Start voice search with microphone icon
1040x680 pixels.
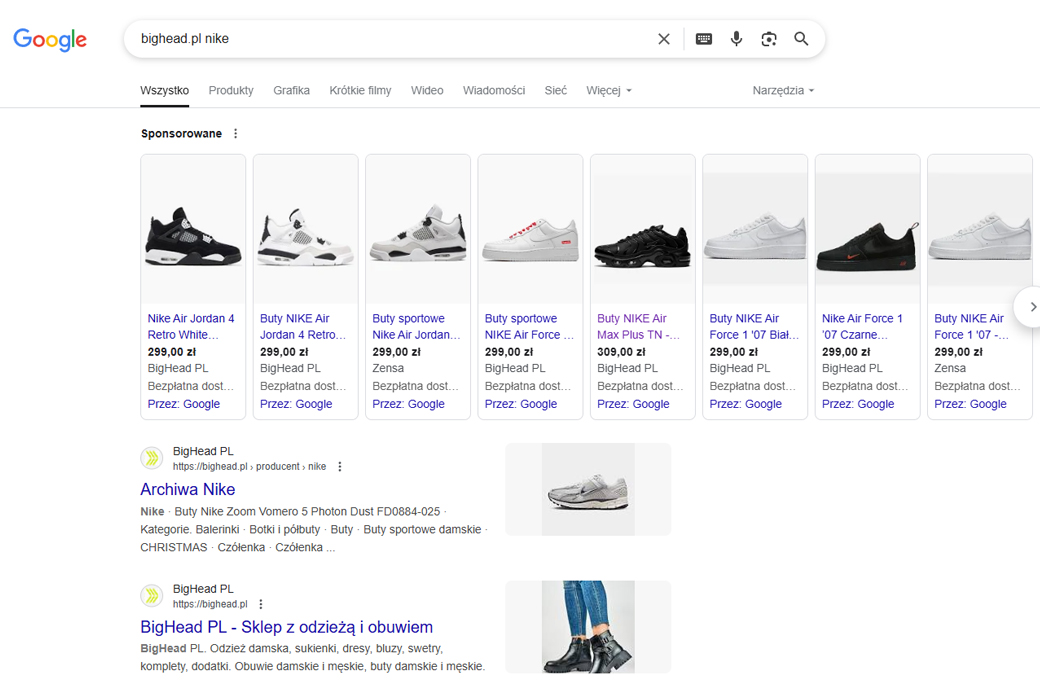tap(736, 39)
